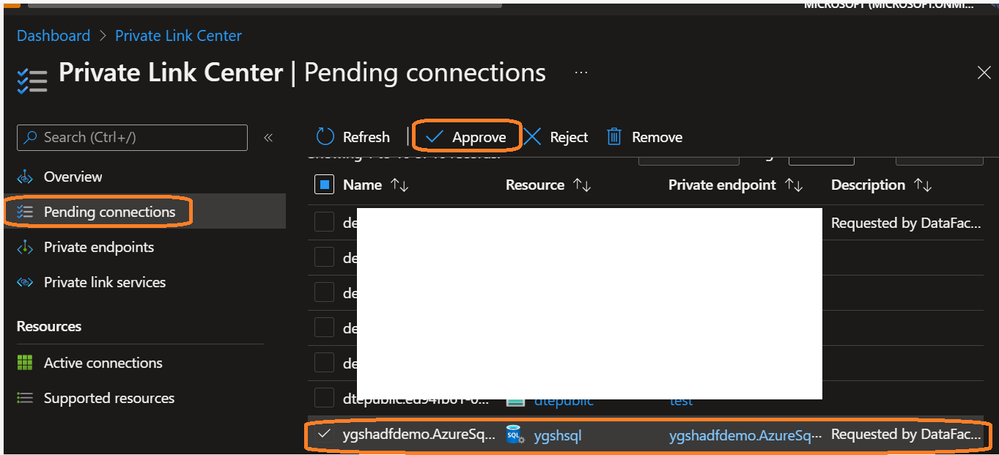Click the Private link services icon
The height and width of the screenshot is (455, 999).
pos(25,283)
